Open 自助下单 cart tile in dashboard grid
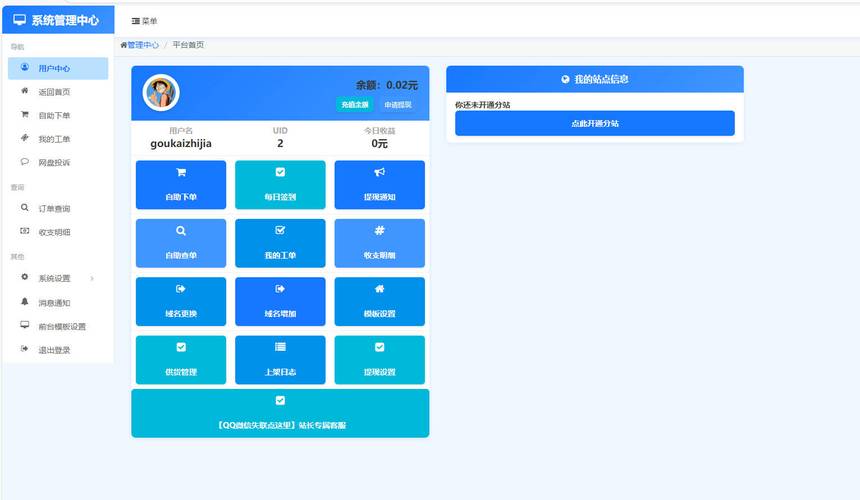This screenshot has height=500, width=860. (180, 185)
